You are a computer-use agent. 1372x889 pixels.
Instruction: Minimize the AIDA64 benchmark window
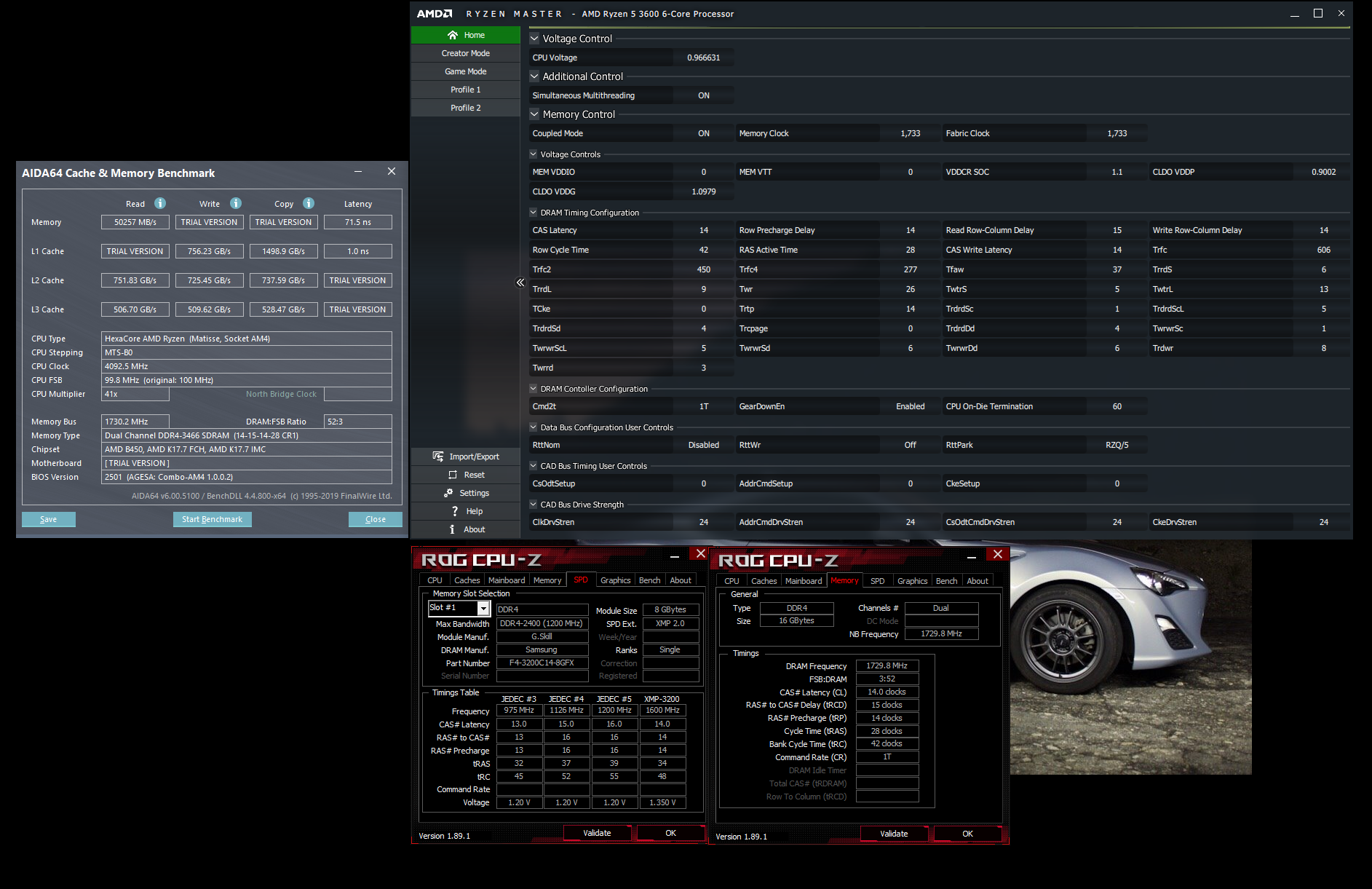click(x=358, y=172)
